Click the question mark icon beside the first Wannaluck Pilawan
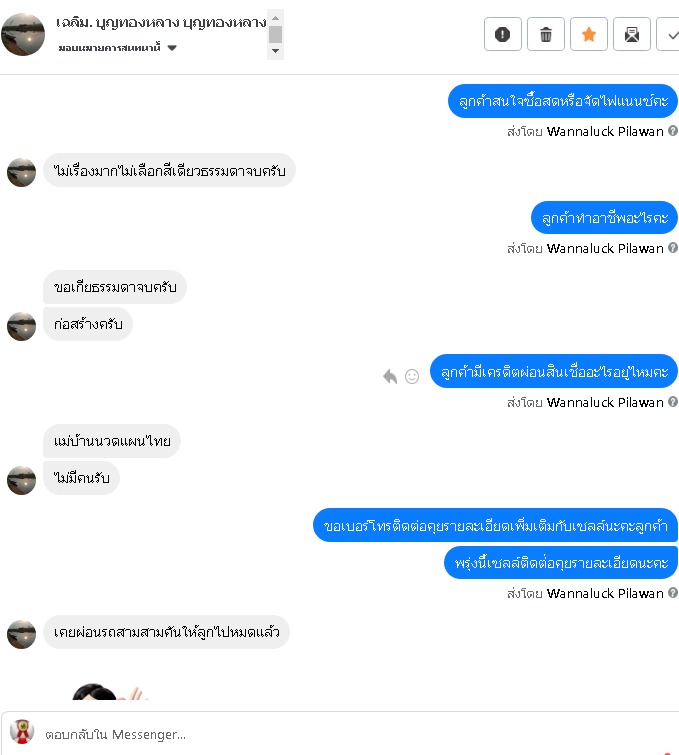This screenshot has height=755, width=679. point(673,130)
